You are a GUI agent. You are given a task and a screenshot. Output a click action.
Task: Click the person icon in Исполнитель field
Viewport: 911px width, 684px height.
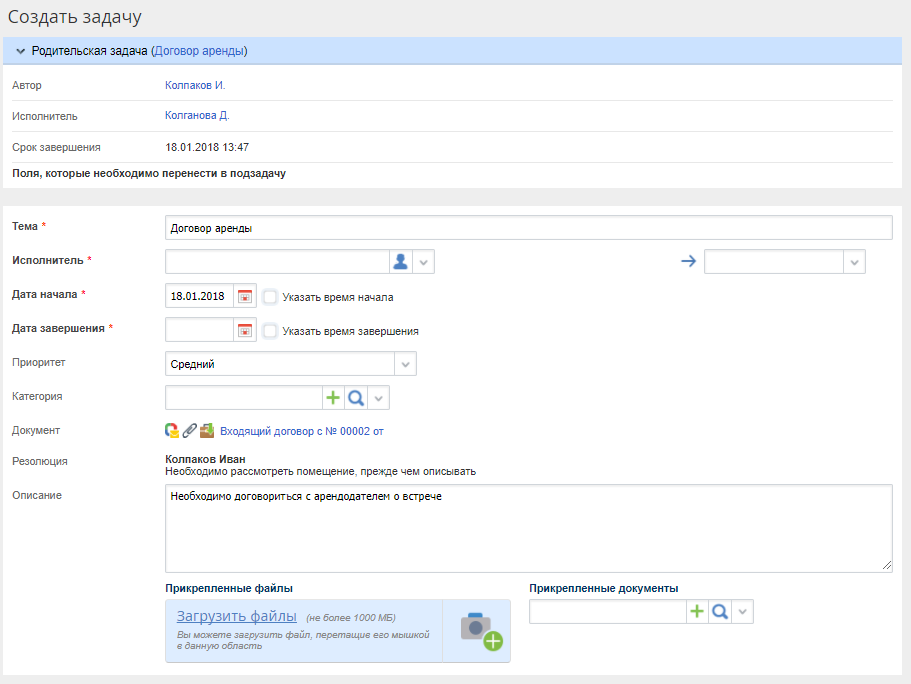coord(400,262)
